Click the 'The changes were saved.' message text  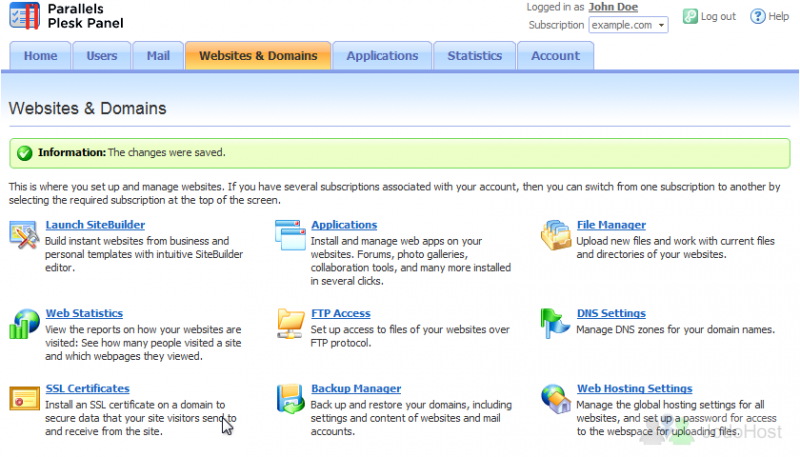click(167, 153)
